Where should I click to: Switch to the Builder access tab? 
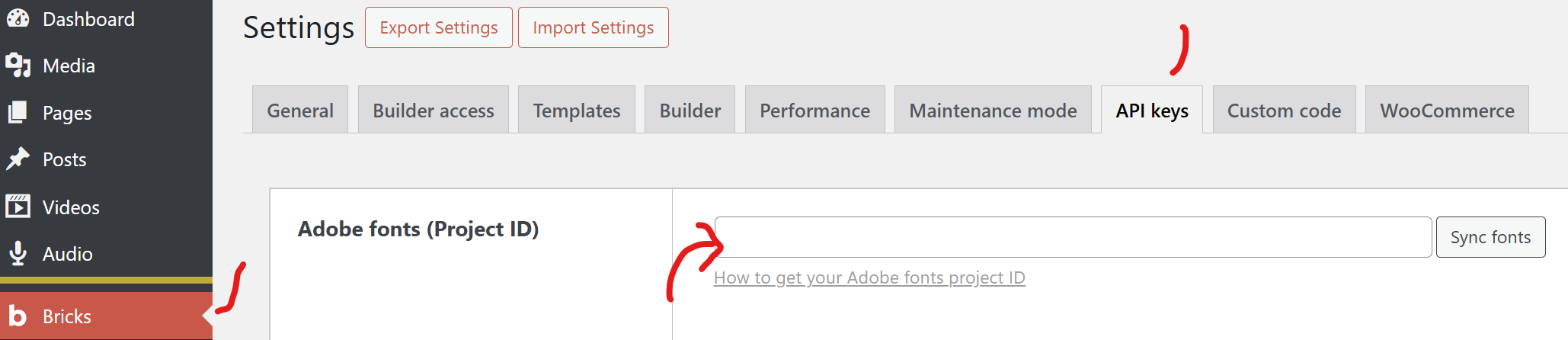(434, 110)
